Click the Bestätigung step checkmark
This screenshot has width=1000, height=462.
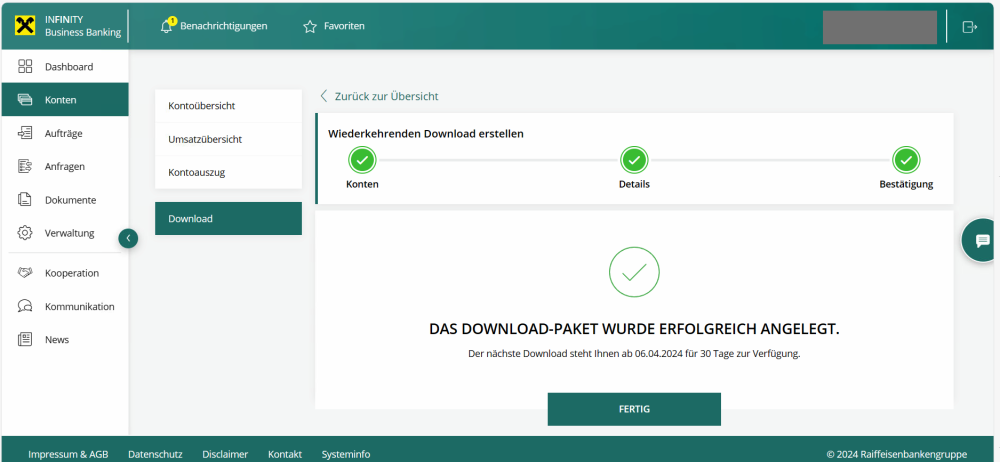click(906, 160)
